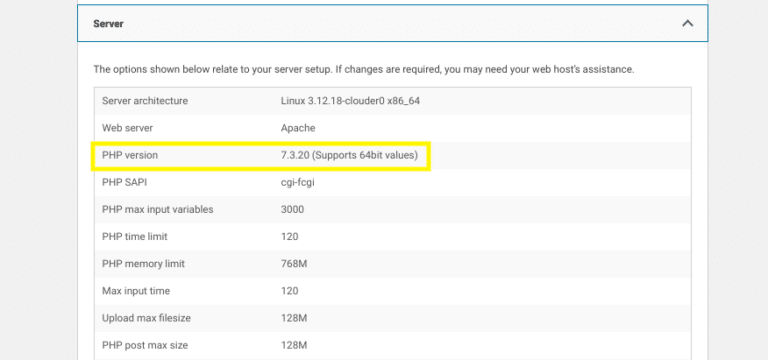Click the 128M value beside PHP post max size

click(x=294, y=345)
